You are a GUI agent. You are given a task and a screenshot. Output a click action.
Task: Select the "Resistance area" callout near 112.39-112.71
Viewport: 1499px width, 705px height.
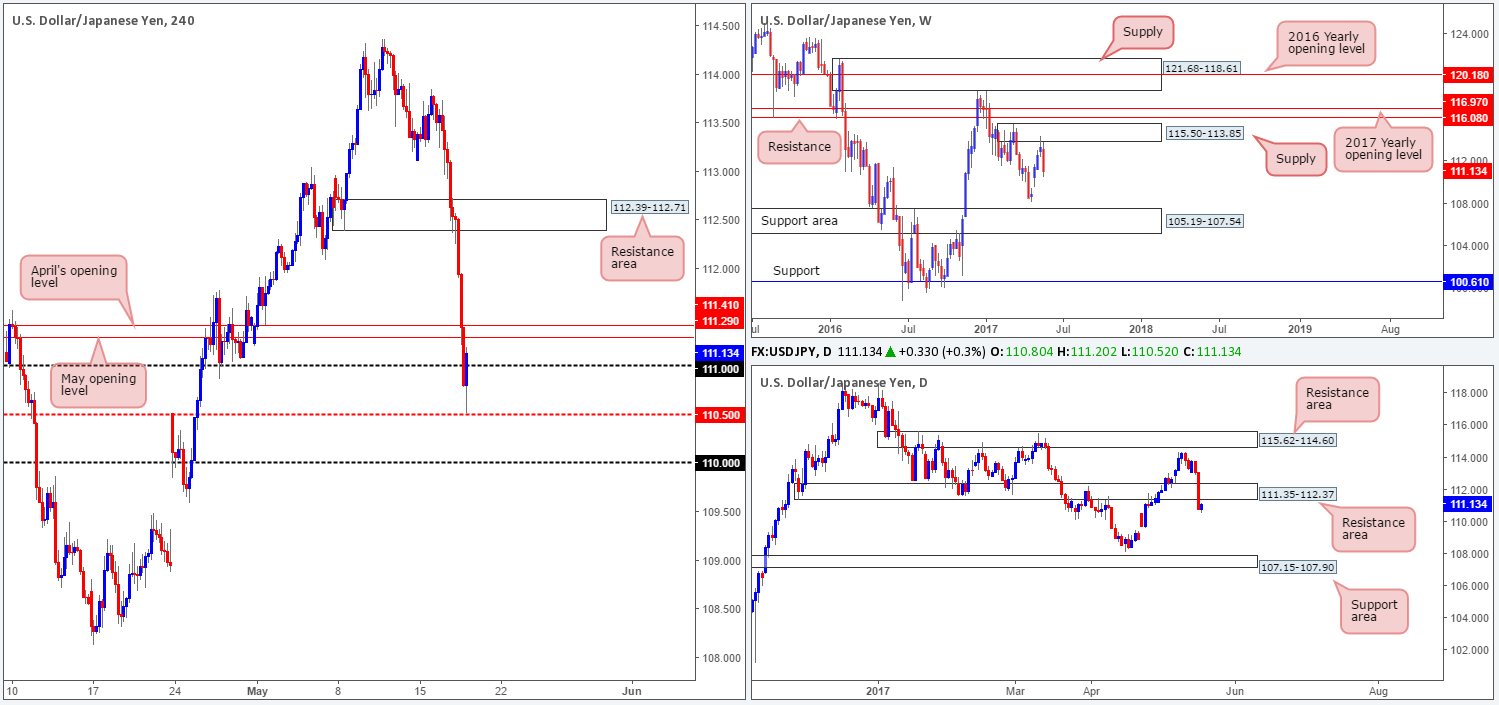[641, 257]
